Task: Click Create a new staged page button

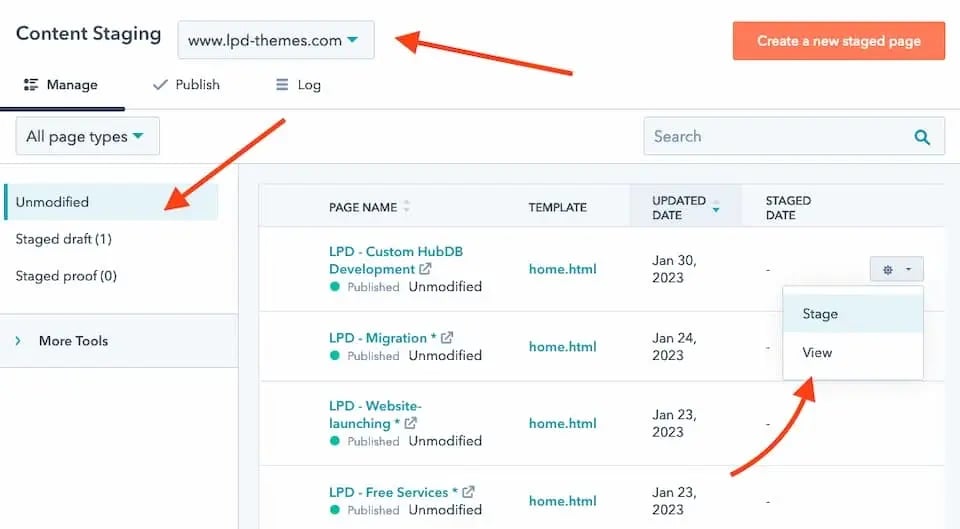Action: (838, 41)
